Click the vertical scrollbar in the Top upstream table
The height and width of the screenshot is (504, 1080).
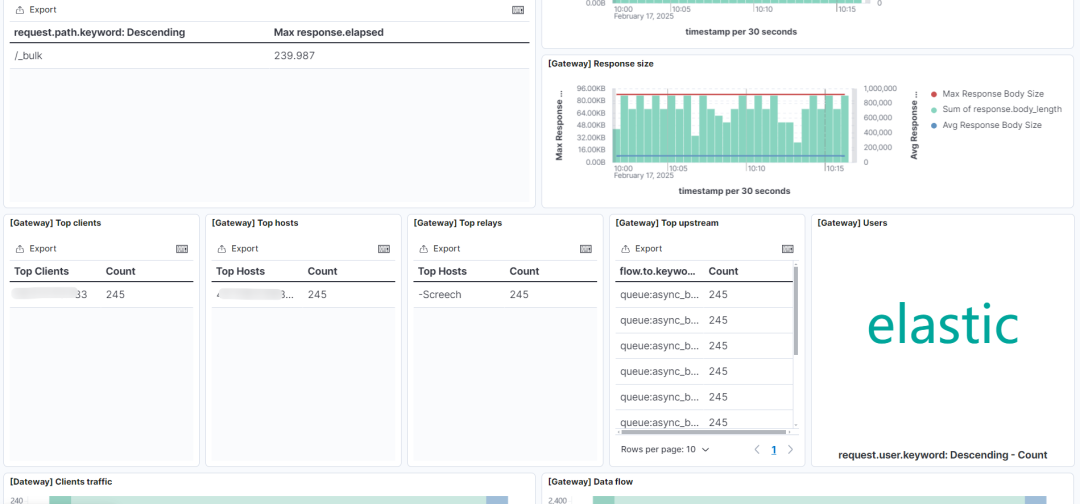[796, 311]
